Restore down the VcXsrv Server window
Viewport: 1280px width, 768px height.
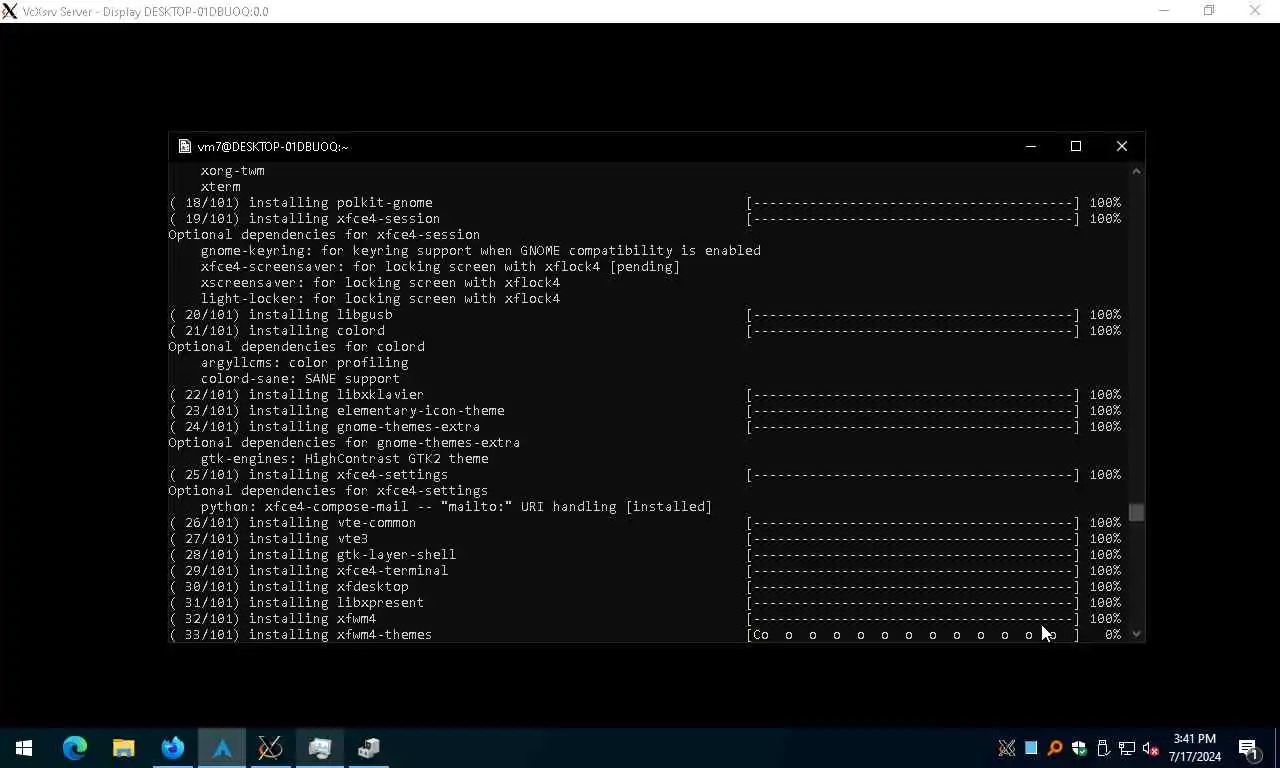click(1209, 11)
